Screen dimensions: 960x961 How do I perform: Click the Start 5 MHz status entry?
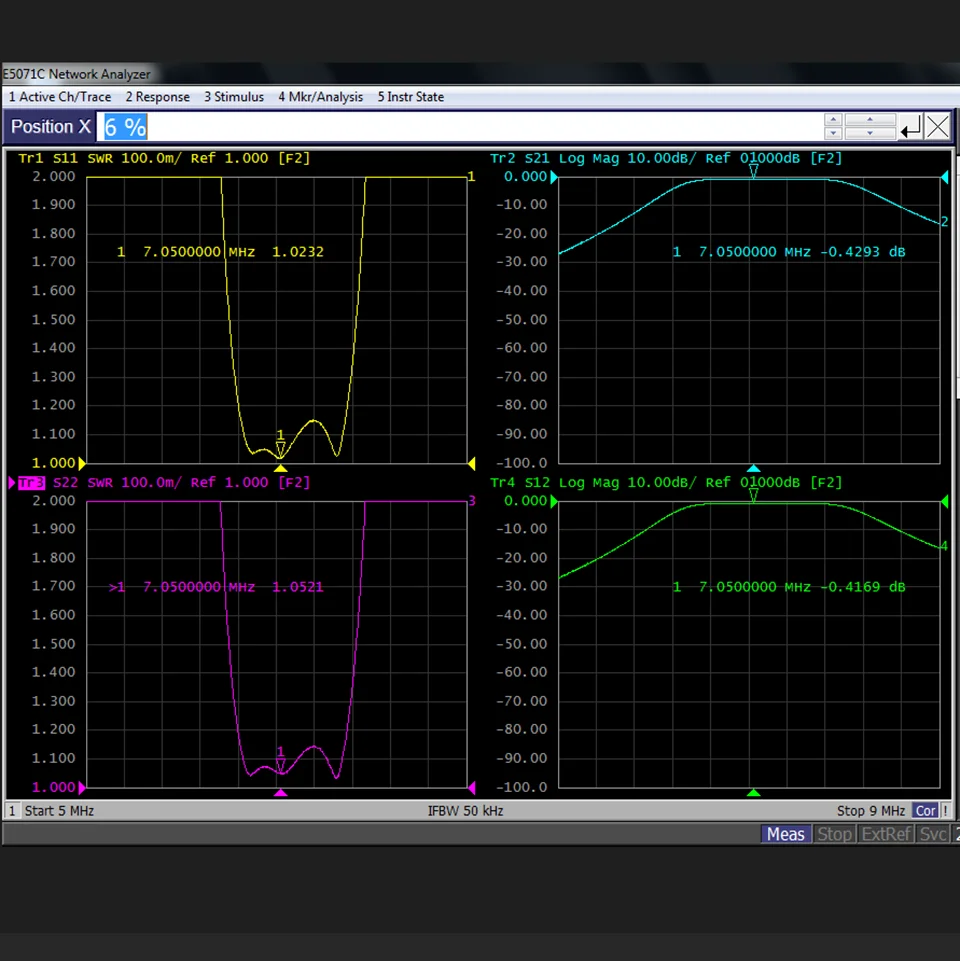click(x=59, y=811)
